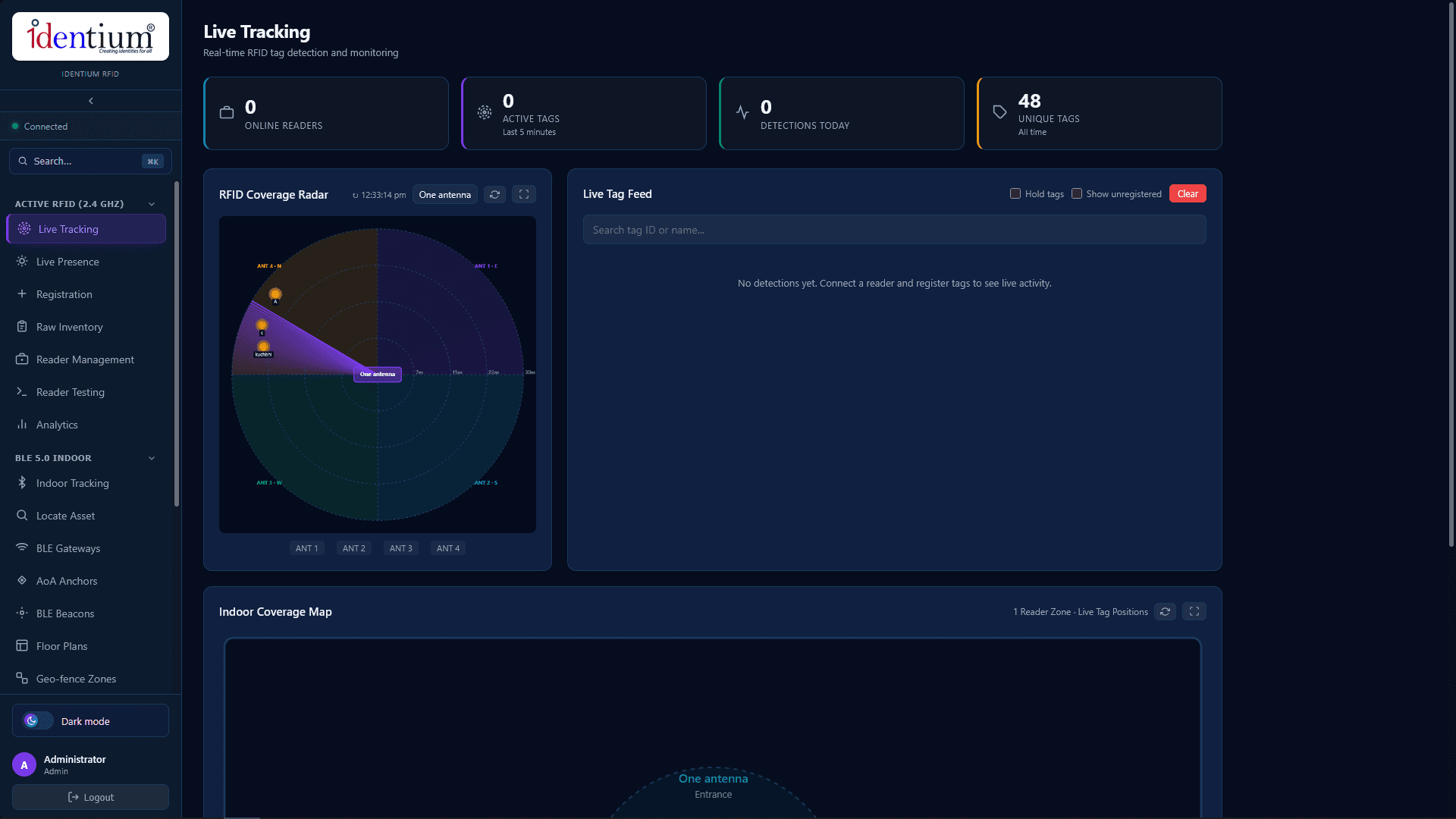Open Floor Plans layout icon

click(22, 646)
